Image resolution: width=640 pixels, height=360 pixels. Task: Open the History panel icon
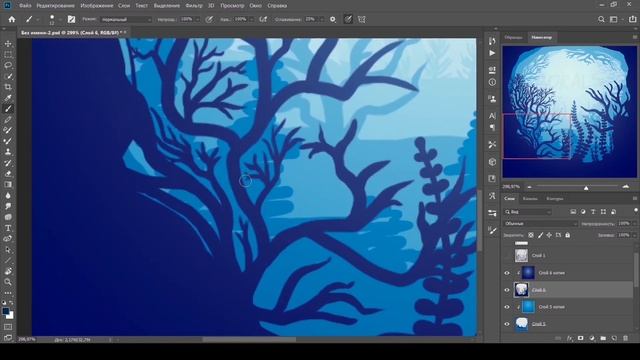(492, 40)
